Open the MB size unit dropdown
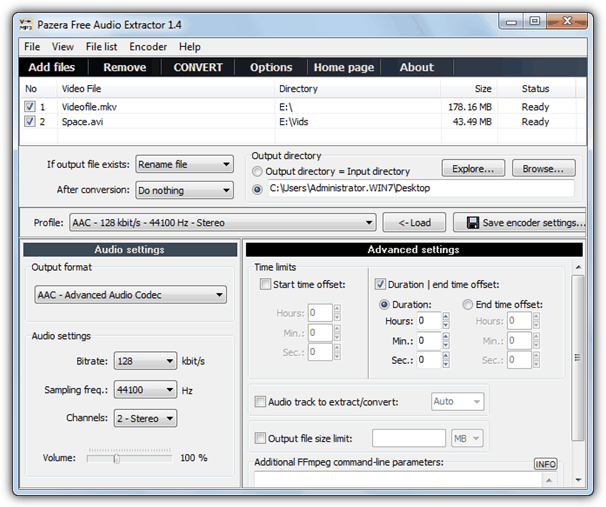606x507 pixels. (x=467, y=438)
